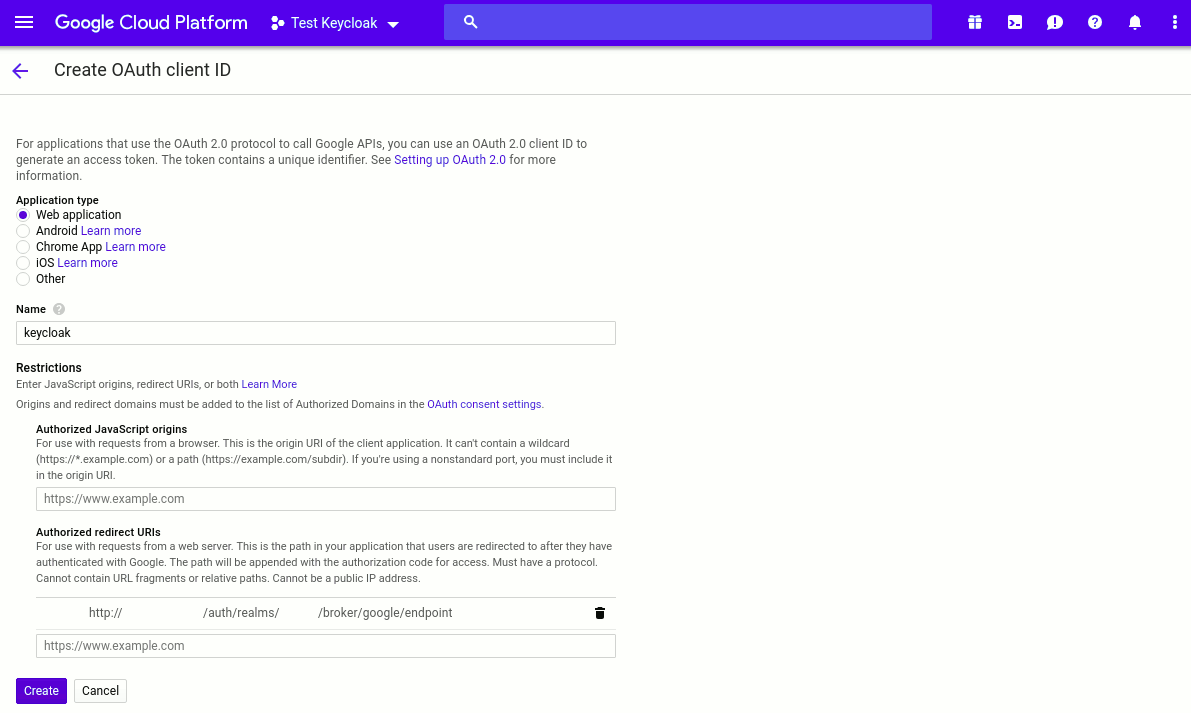
Task: Open the help question mark icon
Action: 1095,22
